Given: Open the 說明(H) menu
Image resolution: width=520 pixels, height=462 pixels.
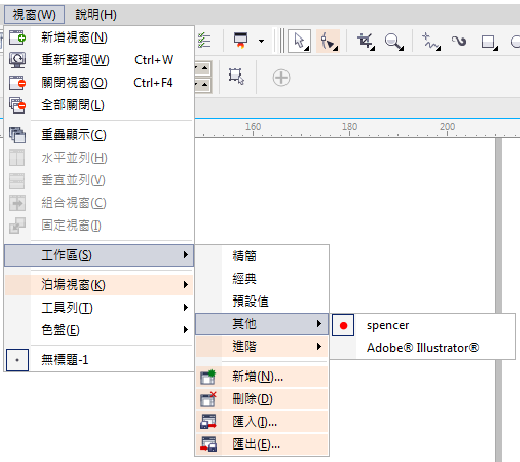Looking at the screenshot, I should coord(96,15).
